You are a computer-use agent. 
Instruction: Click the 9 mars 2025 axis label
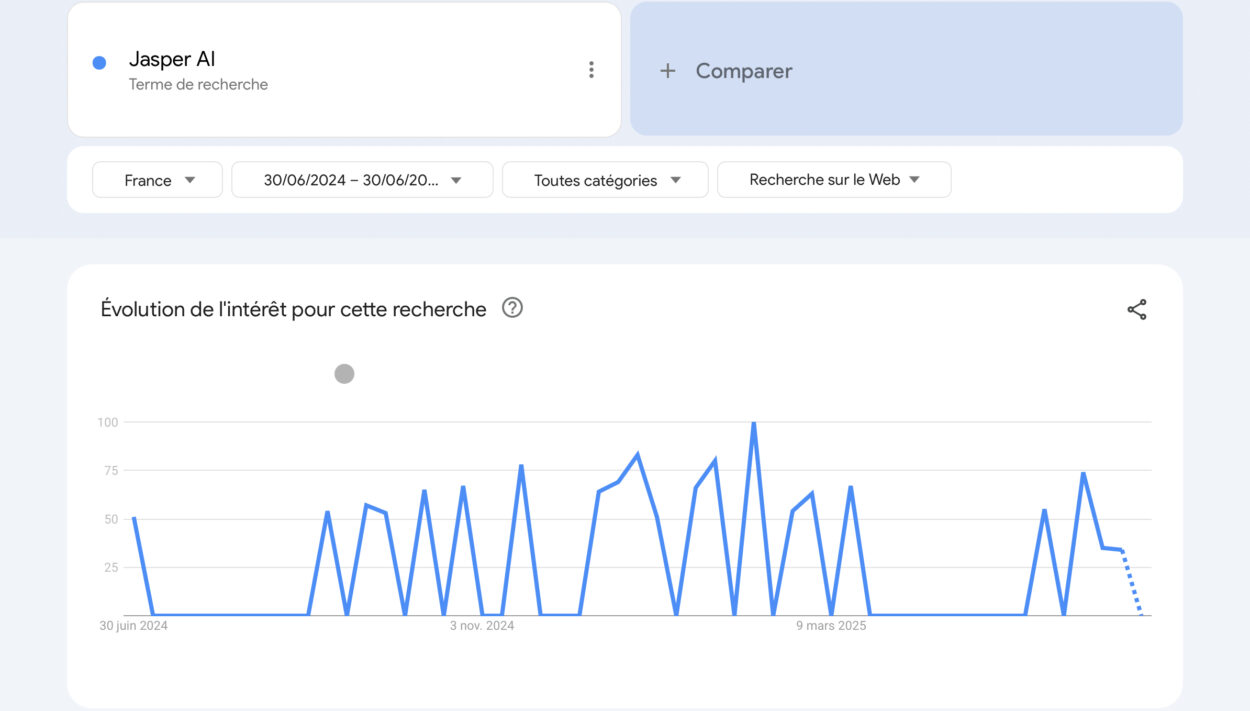tap(831, 626)
